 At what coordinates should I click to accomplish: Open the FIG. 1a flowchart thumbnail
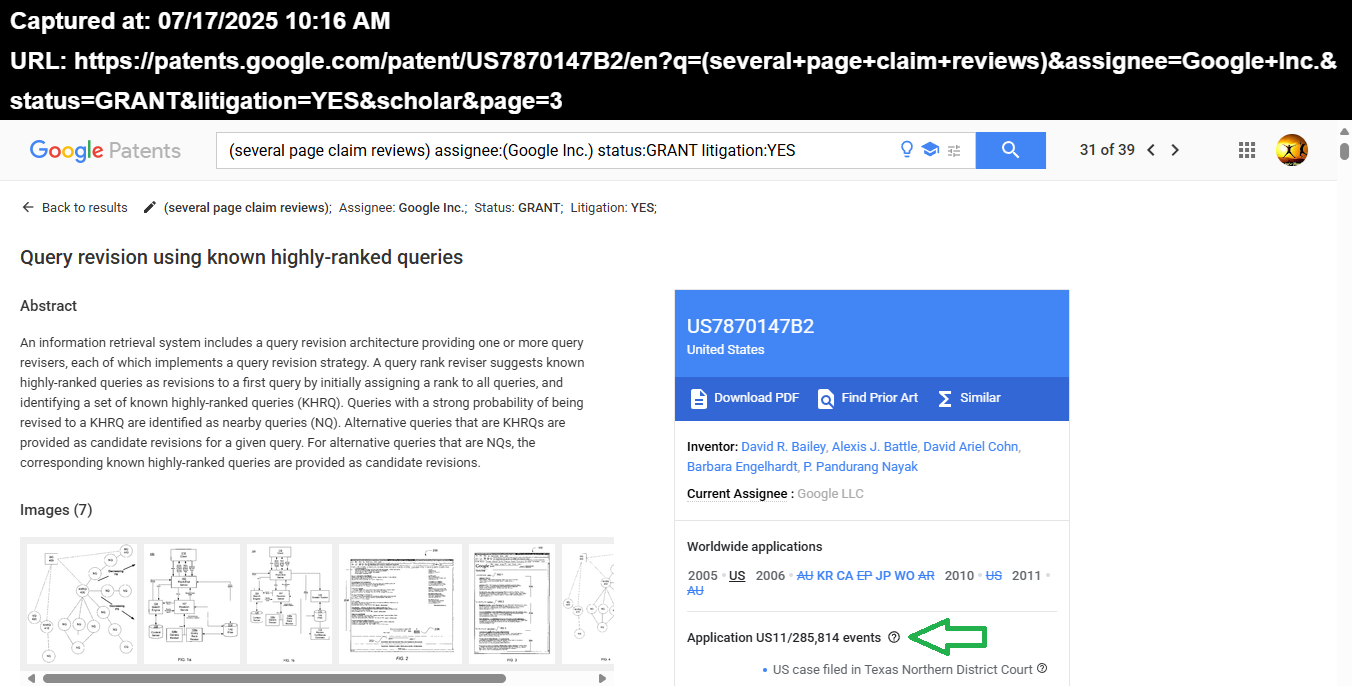pos(192,604)
